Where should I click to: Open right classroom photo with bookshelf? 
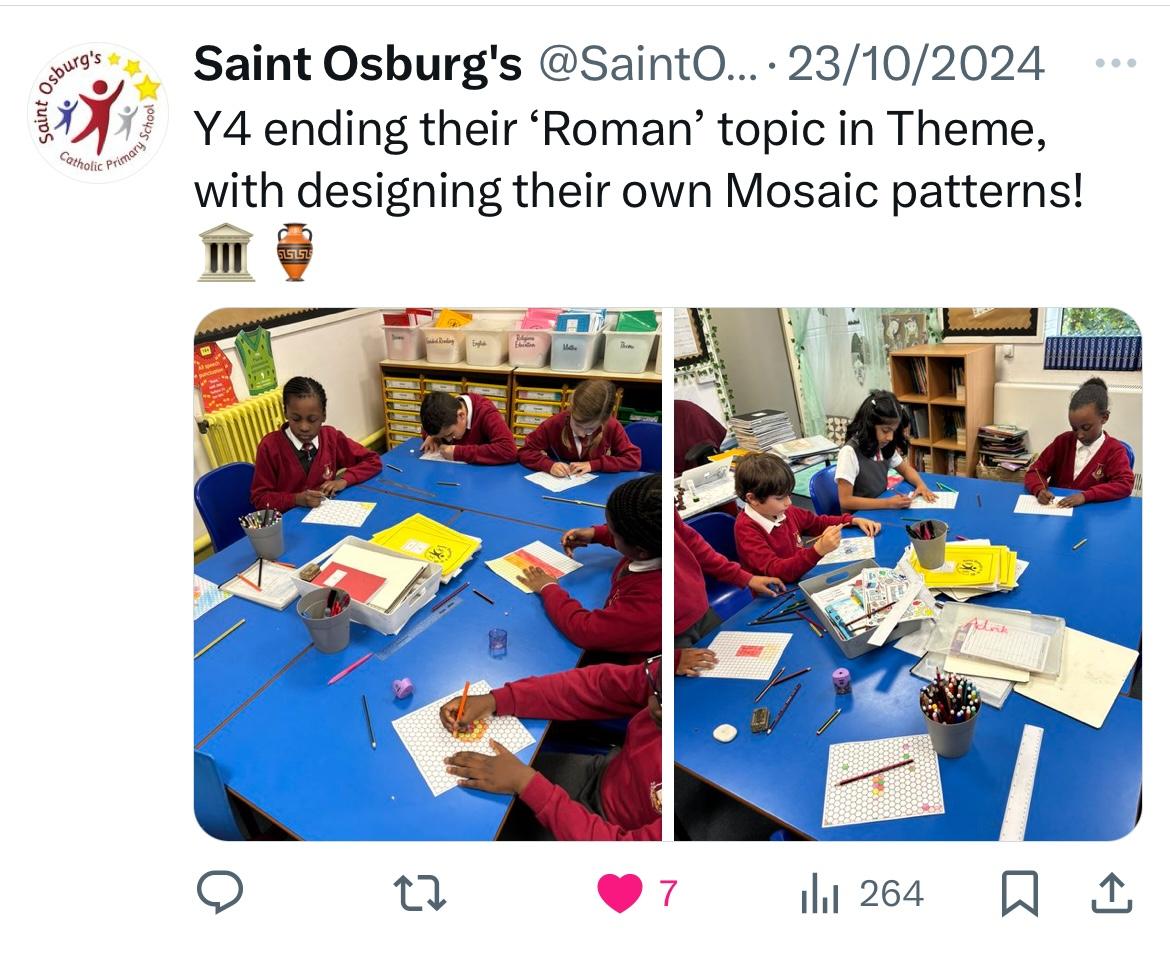(908, 574)
